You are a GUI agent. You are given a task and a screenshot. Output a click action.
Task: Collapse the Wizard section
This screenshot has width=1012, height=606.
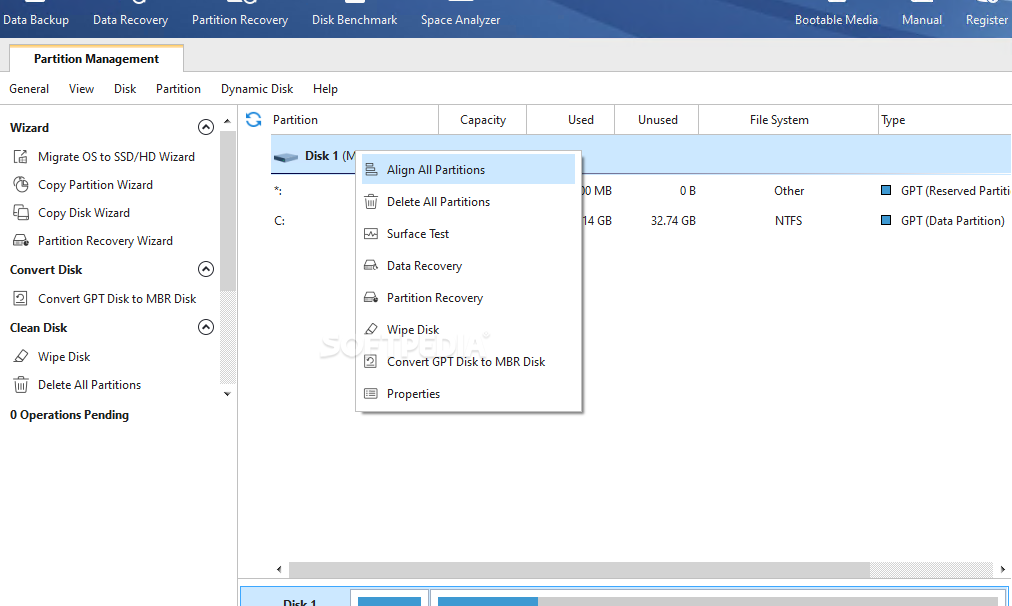(x=206, y=127)
